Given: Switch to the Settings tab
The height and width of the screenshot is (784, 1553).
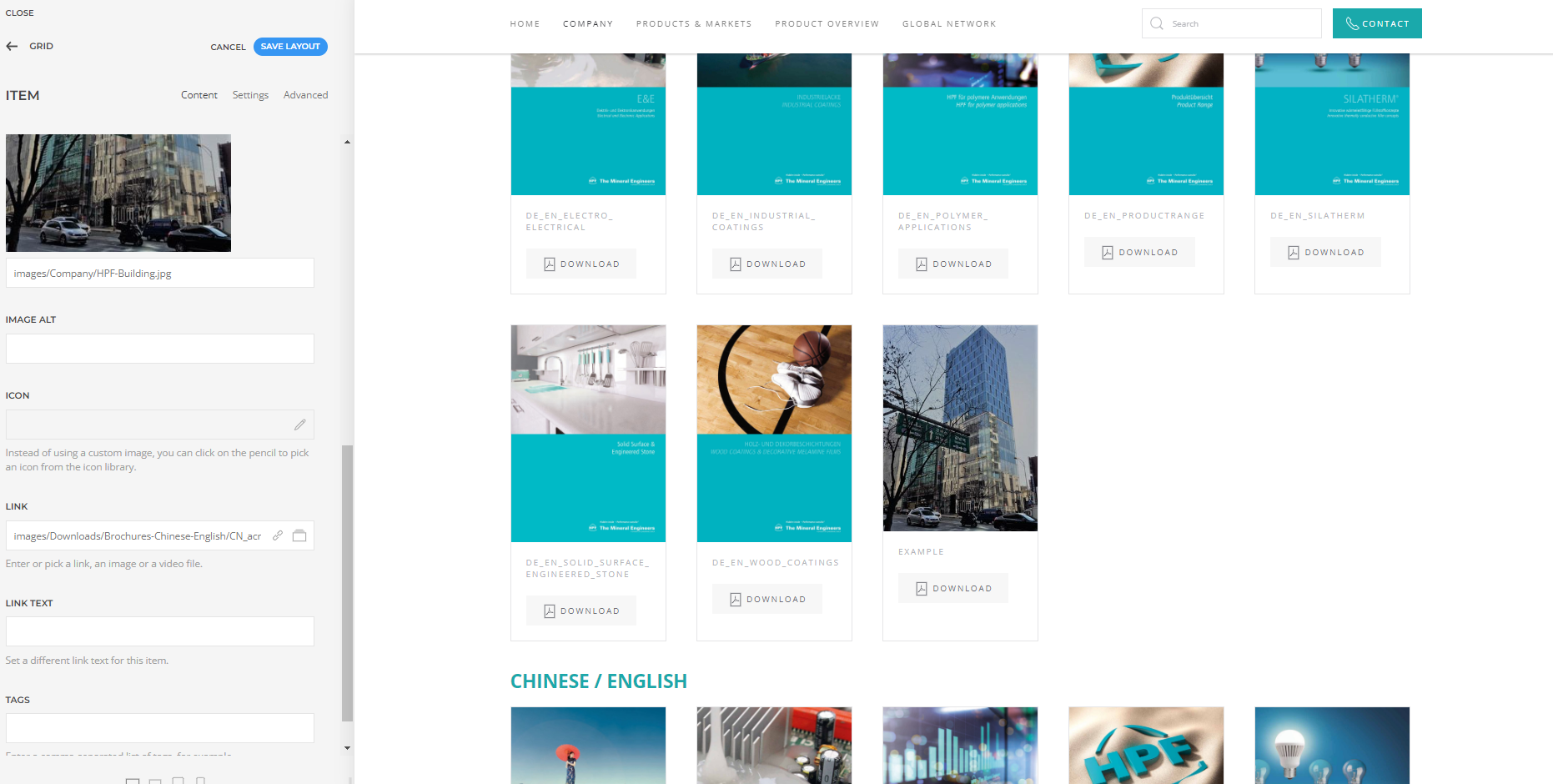Looking at the screenshot, I should pyautogui.click(x=250, y=95).
